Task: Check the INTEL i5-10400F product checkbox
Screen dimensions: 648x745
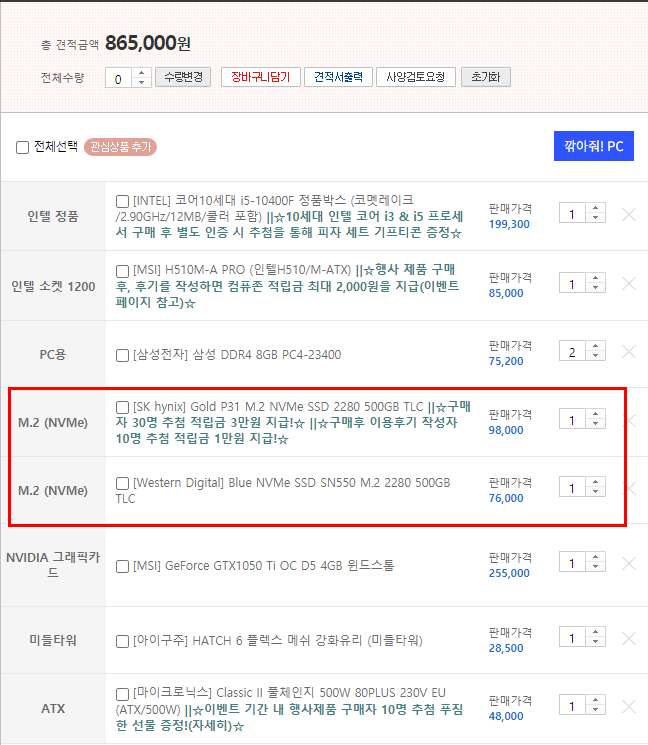Action: tap(122, 201)
